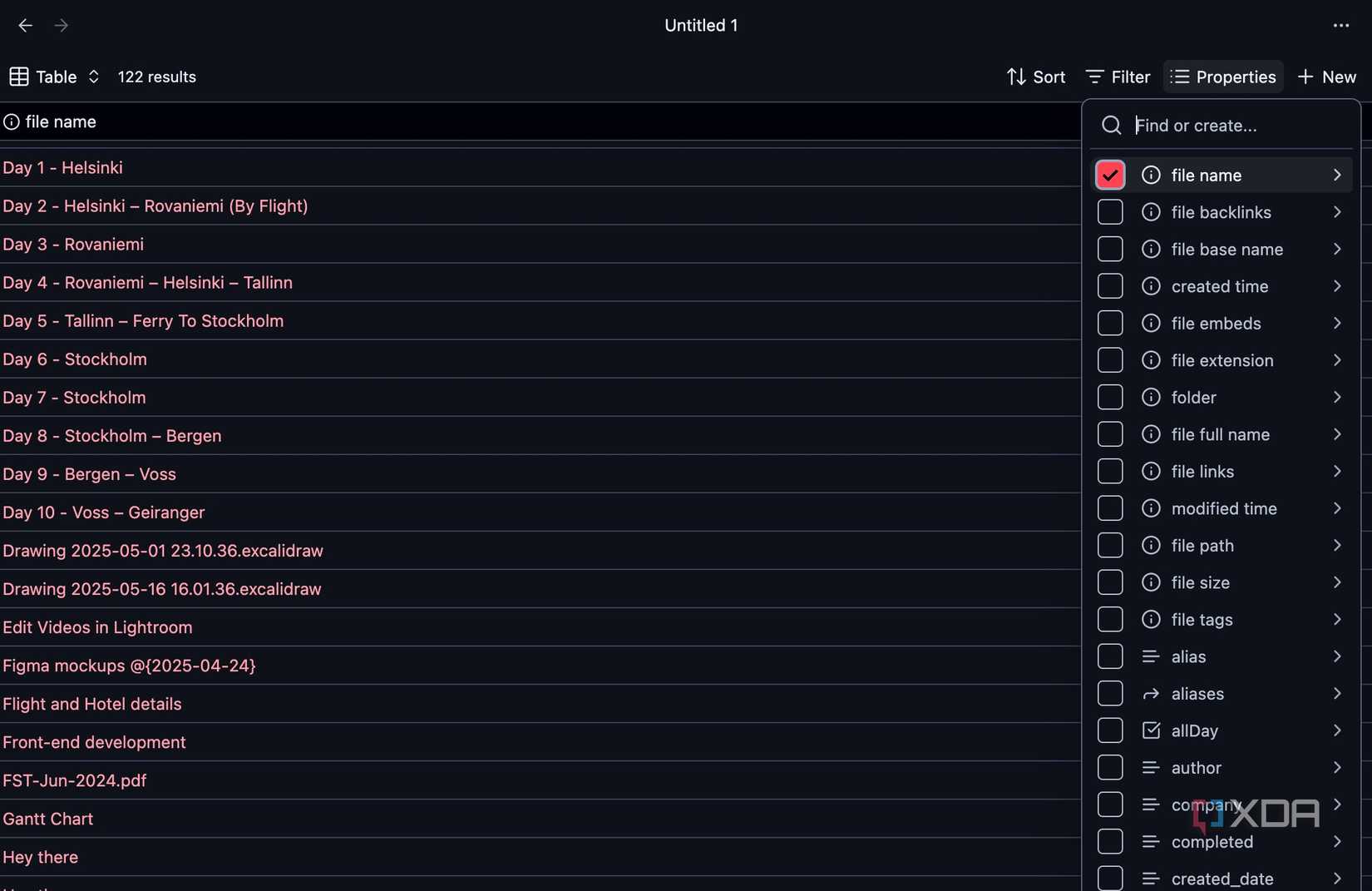Click the search magnifier icon
The width and height of the screenshot is (1372, 891).
(1111, 126)
